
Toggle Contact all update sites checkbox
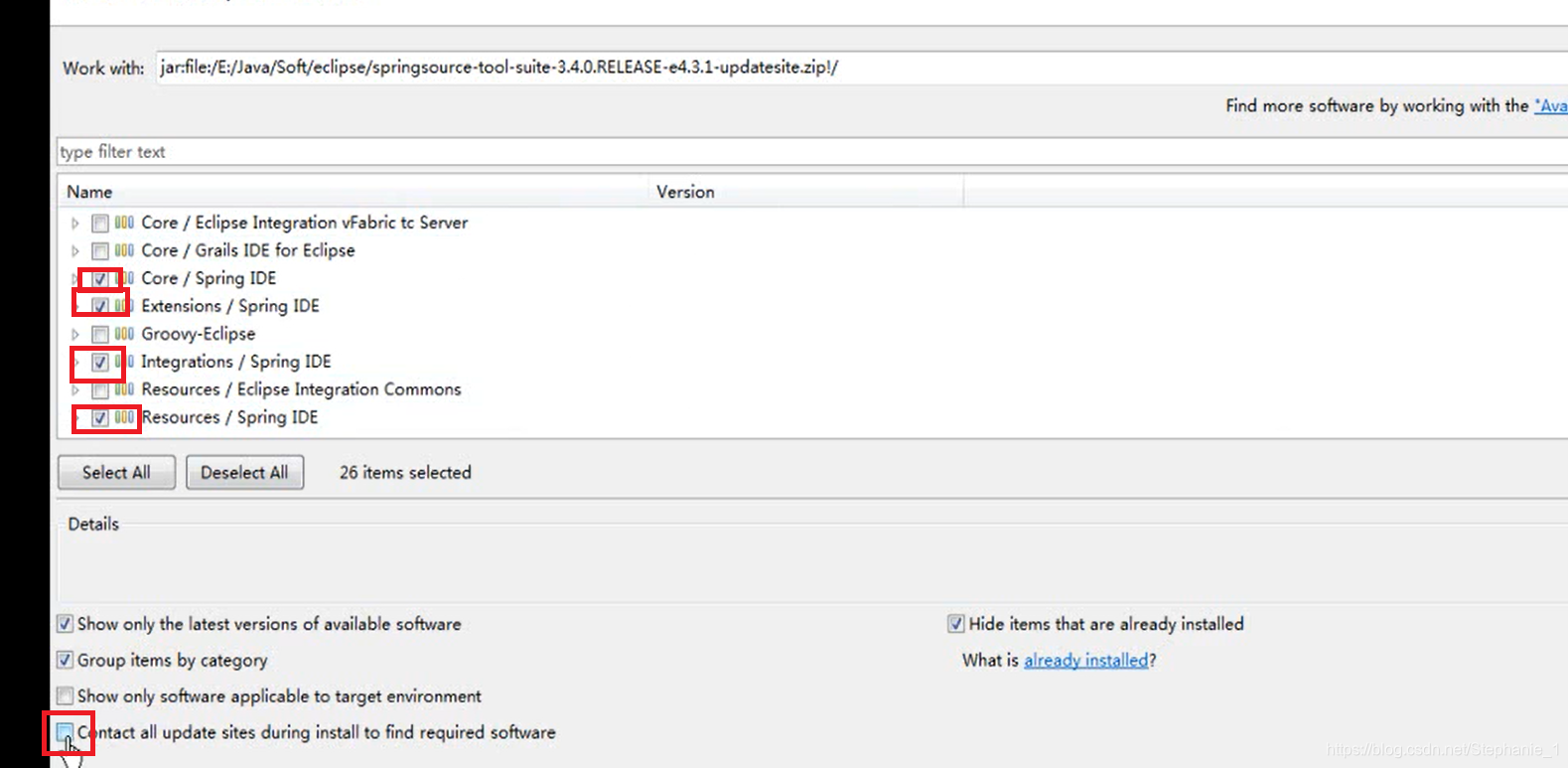65,732
